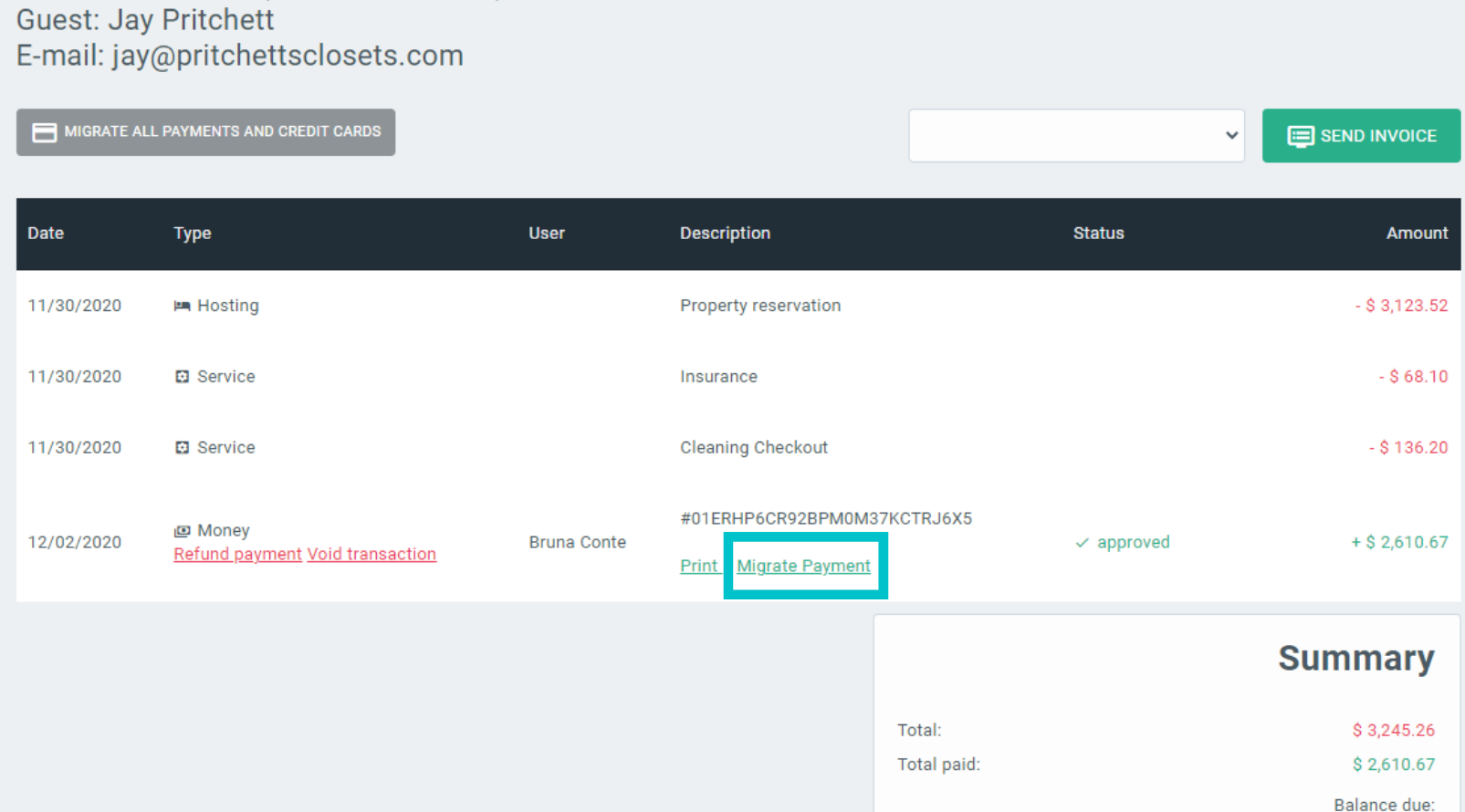
Task: Click the Amount column header
Action: pos(1416,234)
